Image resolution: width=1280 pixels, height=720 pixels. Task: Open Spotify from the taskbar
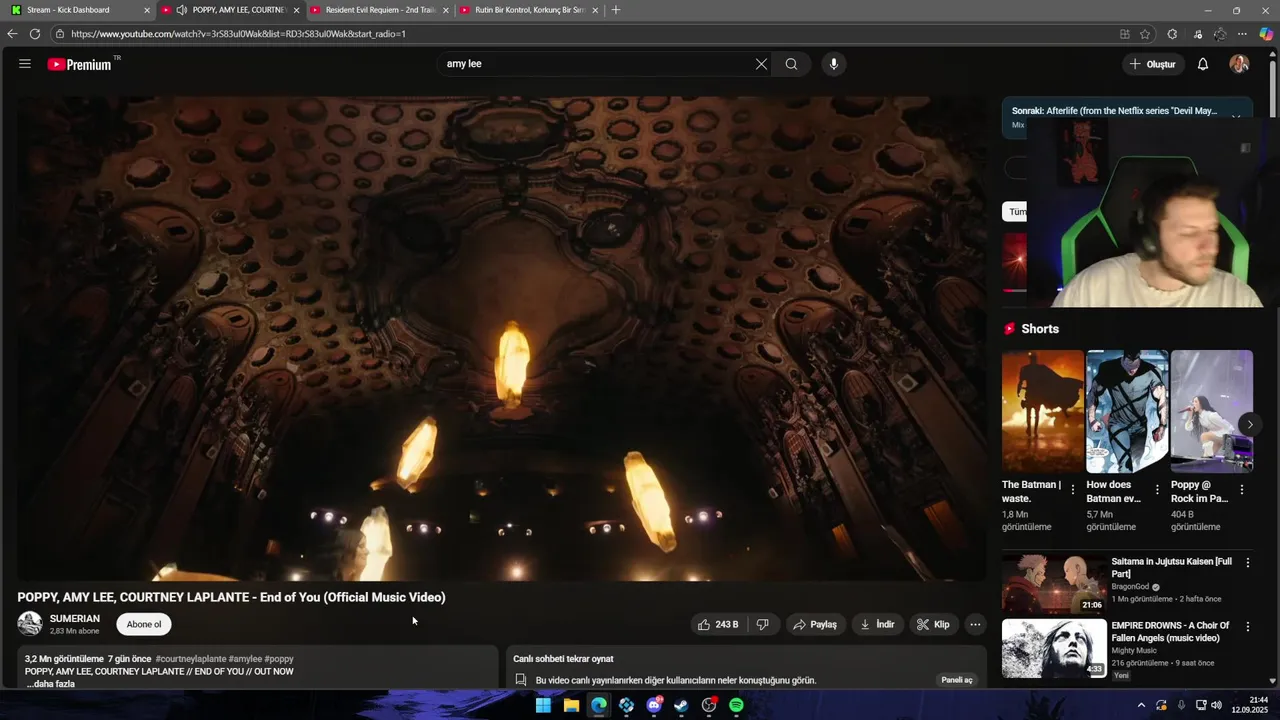click(736, 705)
